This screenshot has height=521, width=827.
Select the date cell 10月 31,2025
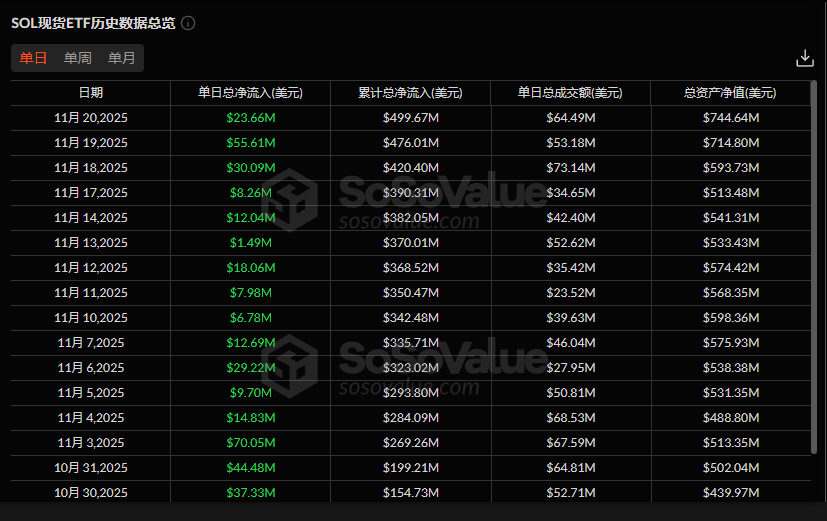[91, 468]
